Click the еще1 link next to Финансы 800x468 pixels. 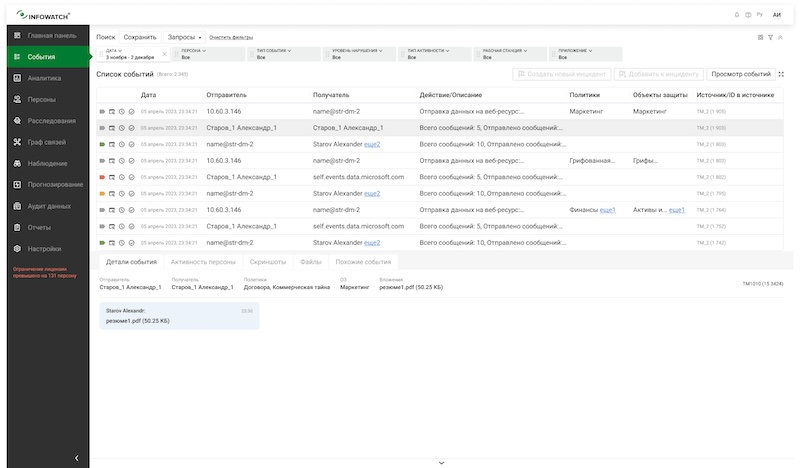pos(607,210)
